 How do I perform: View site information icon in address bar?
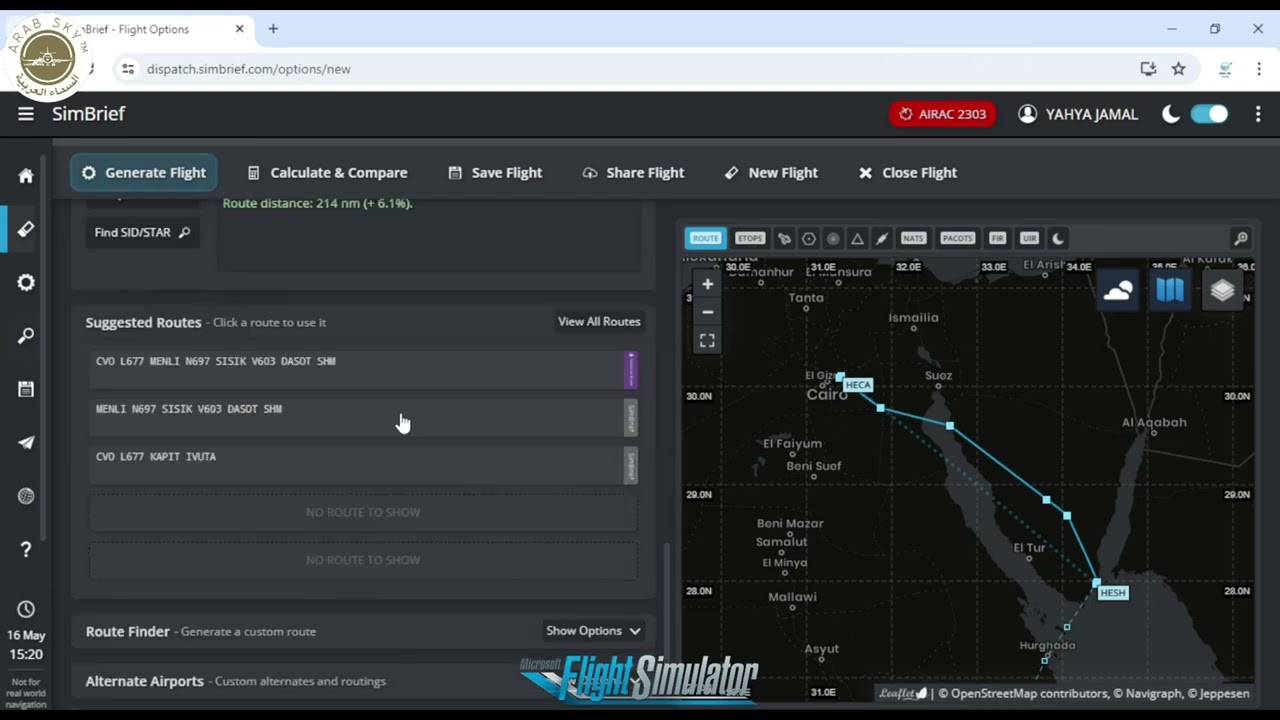click(x=127, y=69)
